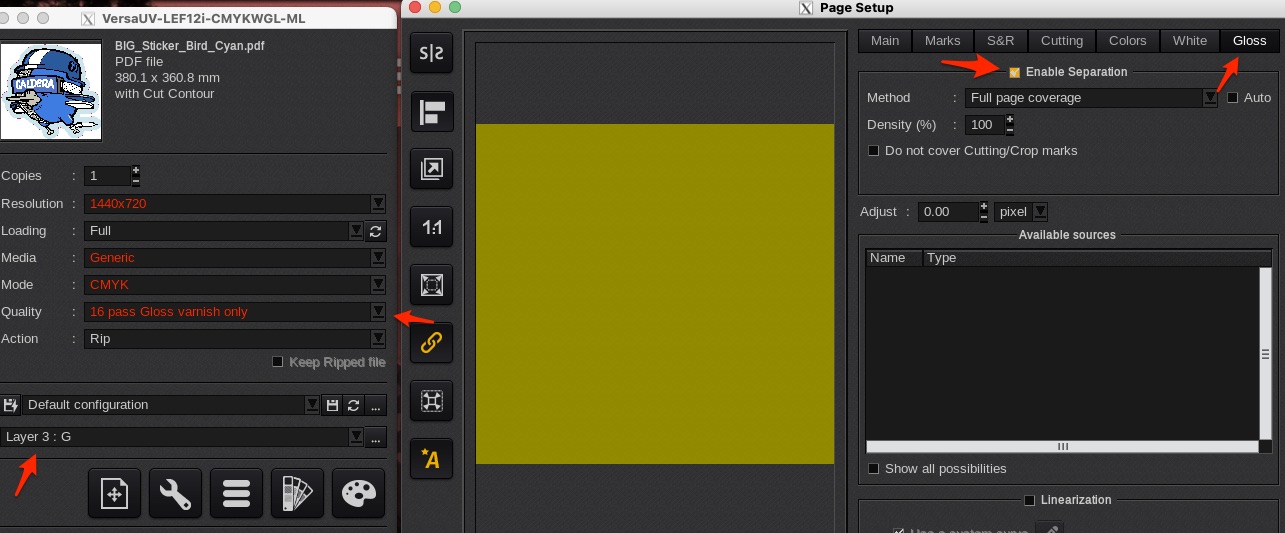The height and width of the screenshot is (533, 1285).
Task: Click the page with move arrows icon
Action: 114,494
